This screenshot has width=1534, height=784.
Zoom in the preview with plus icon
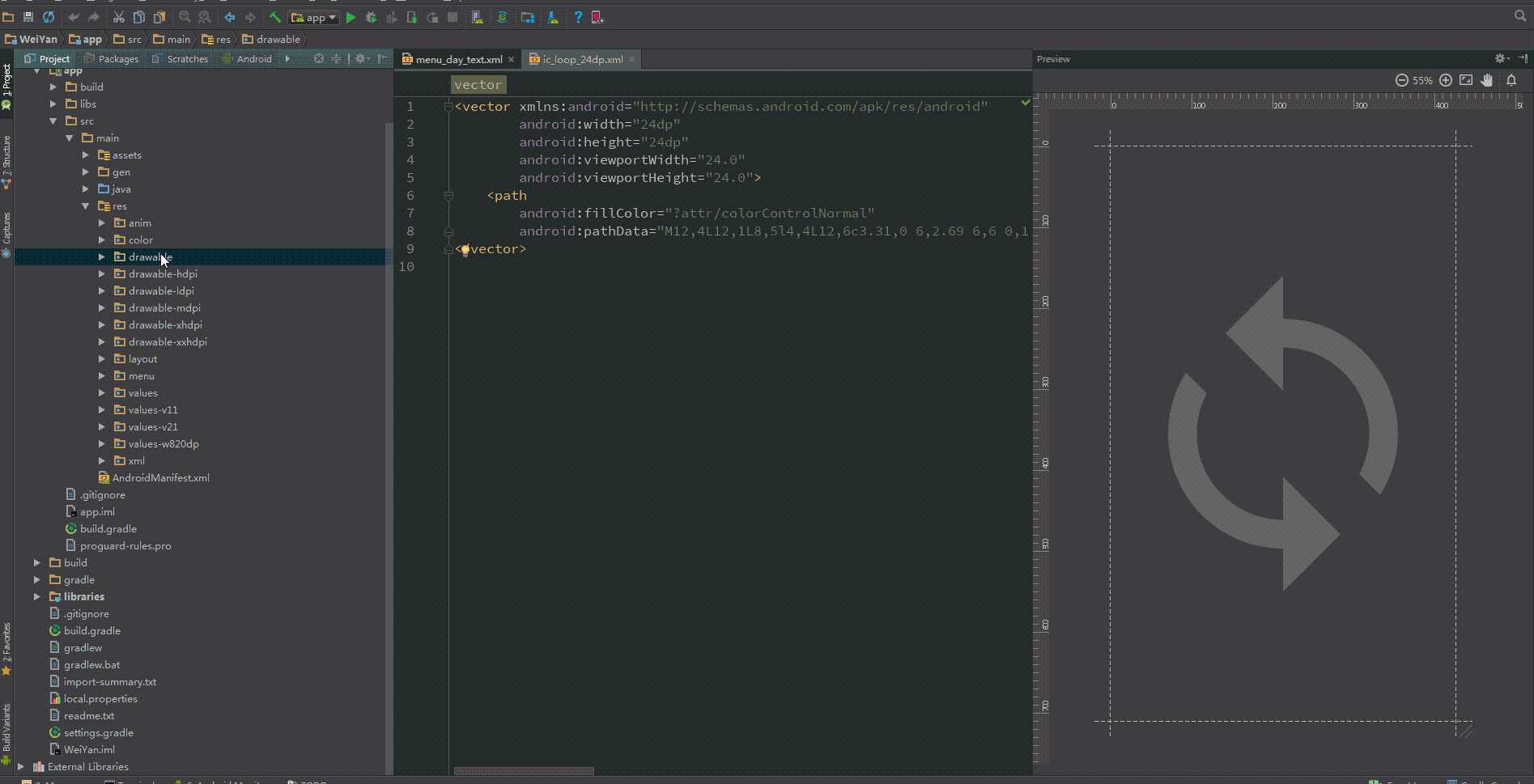click(x=1446, y=80)
